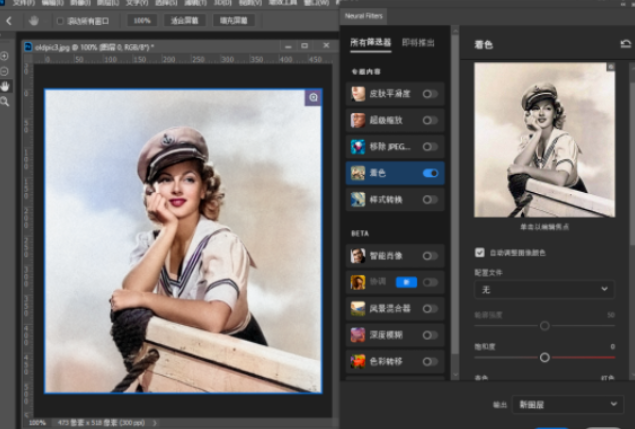This screenshot has height=429, width=635.
Task: Turn off the 着色 filter toggle
Action: pyautogui.click(x=430, y=173)
